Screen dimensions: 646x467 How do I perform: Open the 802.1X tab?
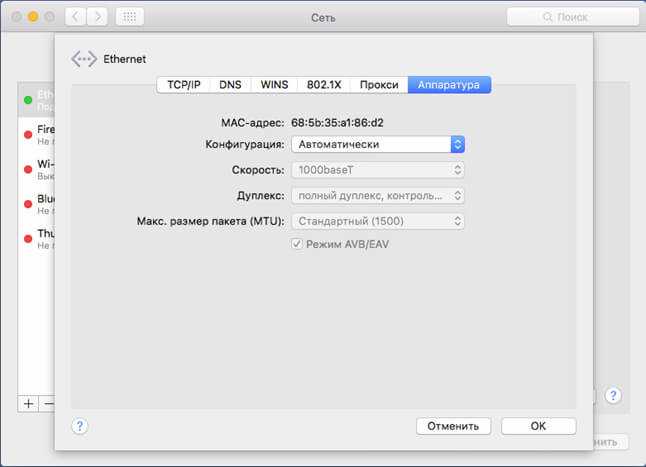click(324, 85)
